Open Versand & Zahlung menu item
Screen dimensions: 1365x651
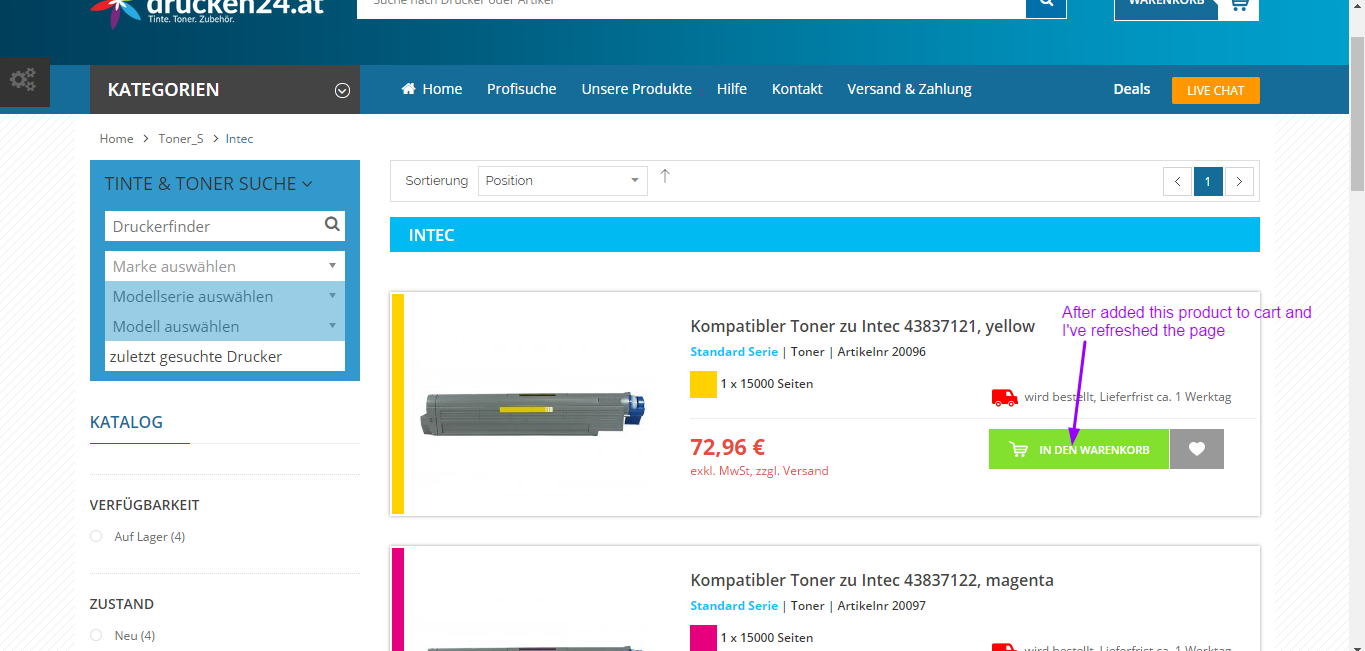coord(909,89)
